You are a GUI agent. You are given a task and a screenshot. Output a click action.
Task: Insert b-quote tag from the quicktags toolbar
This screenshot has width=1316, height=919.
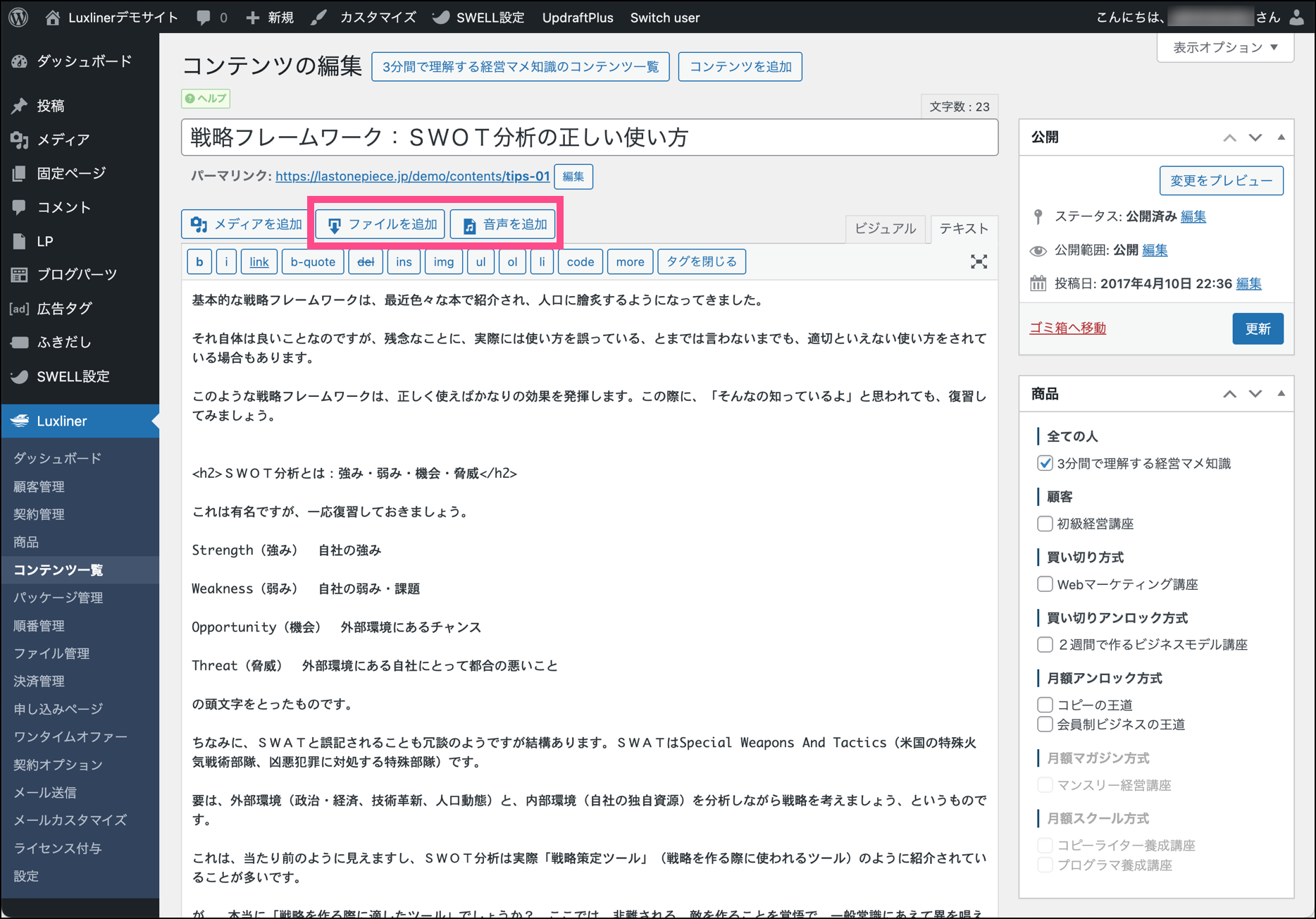pos(313,262)
